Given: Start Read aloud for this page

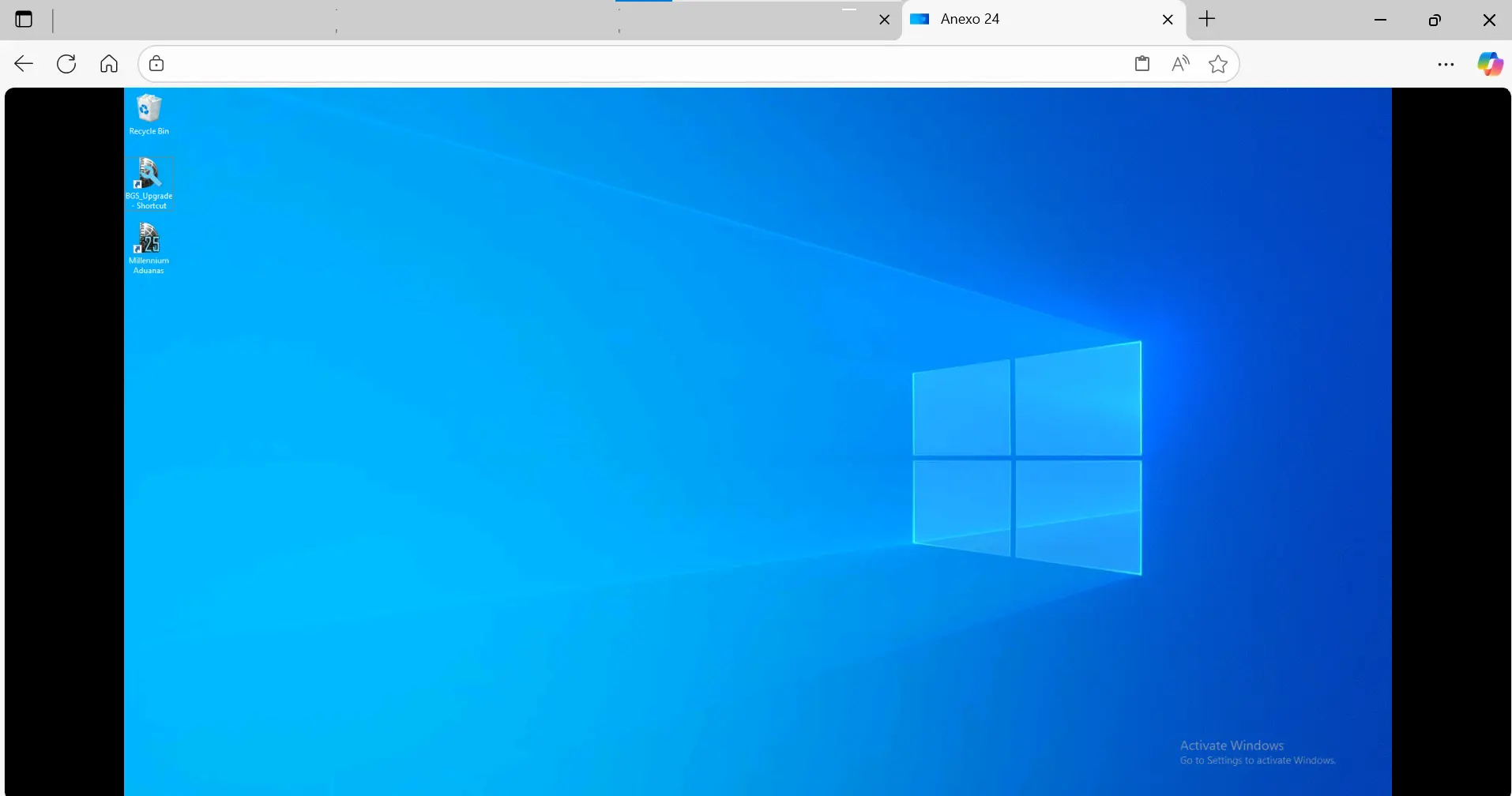Looking at the screenshot, I should coord(1180,64).
